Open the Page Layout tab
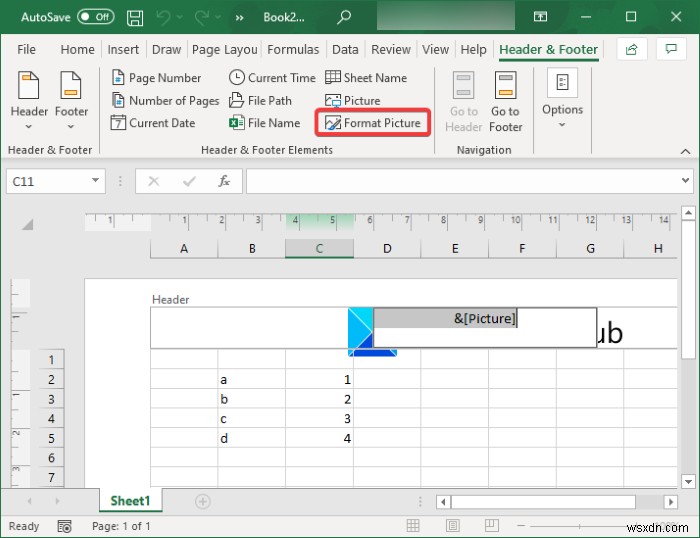Image resolution: width=700 pixels, height=538 pixels. [x=225, y=50]
